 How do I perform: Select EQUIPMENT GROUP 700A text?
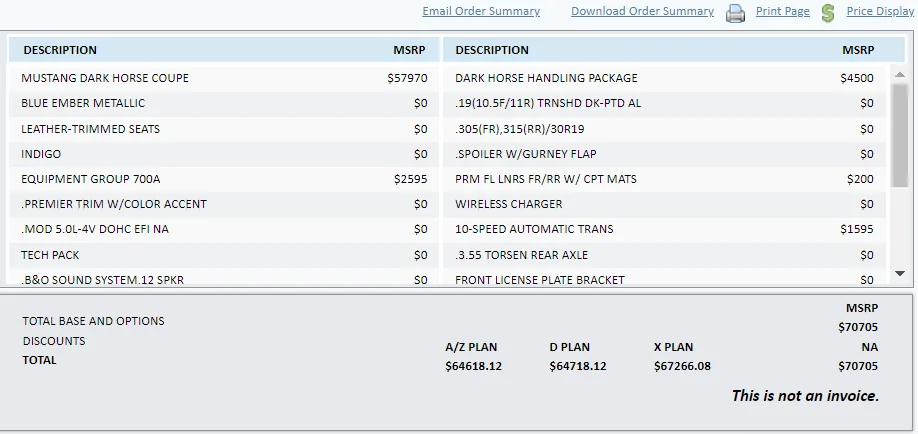point(90,179)
